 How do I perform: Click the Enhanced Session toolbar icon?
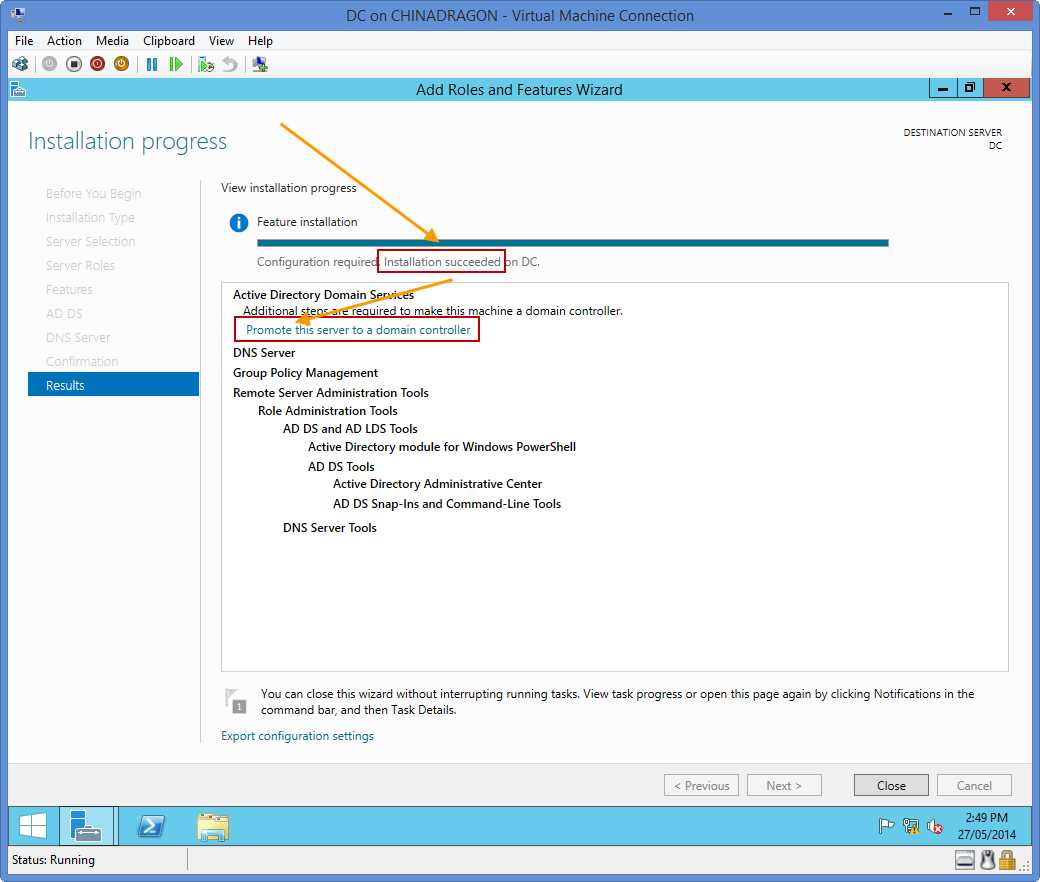tap(260, 64)
